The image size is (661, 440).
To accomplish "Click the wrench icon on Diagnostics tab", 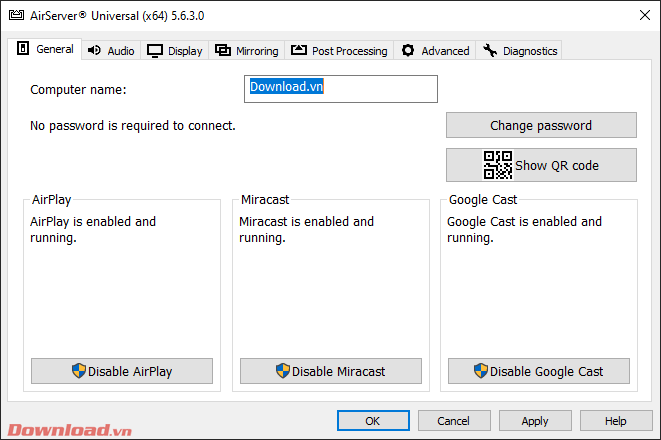I will [x=490, y=51].
